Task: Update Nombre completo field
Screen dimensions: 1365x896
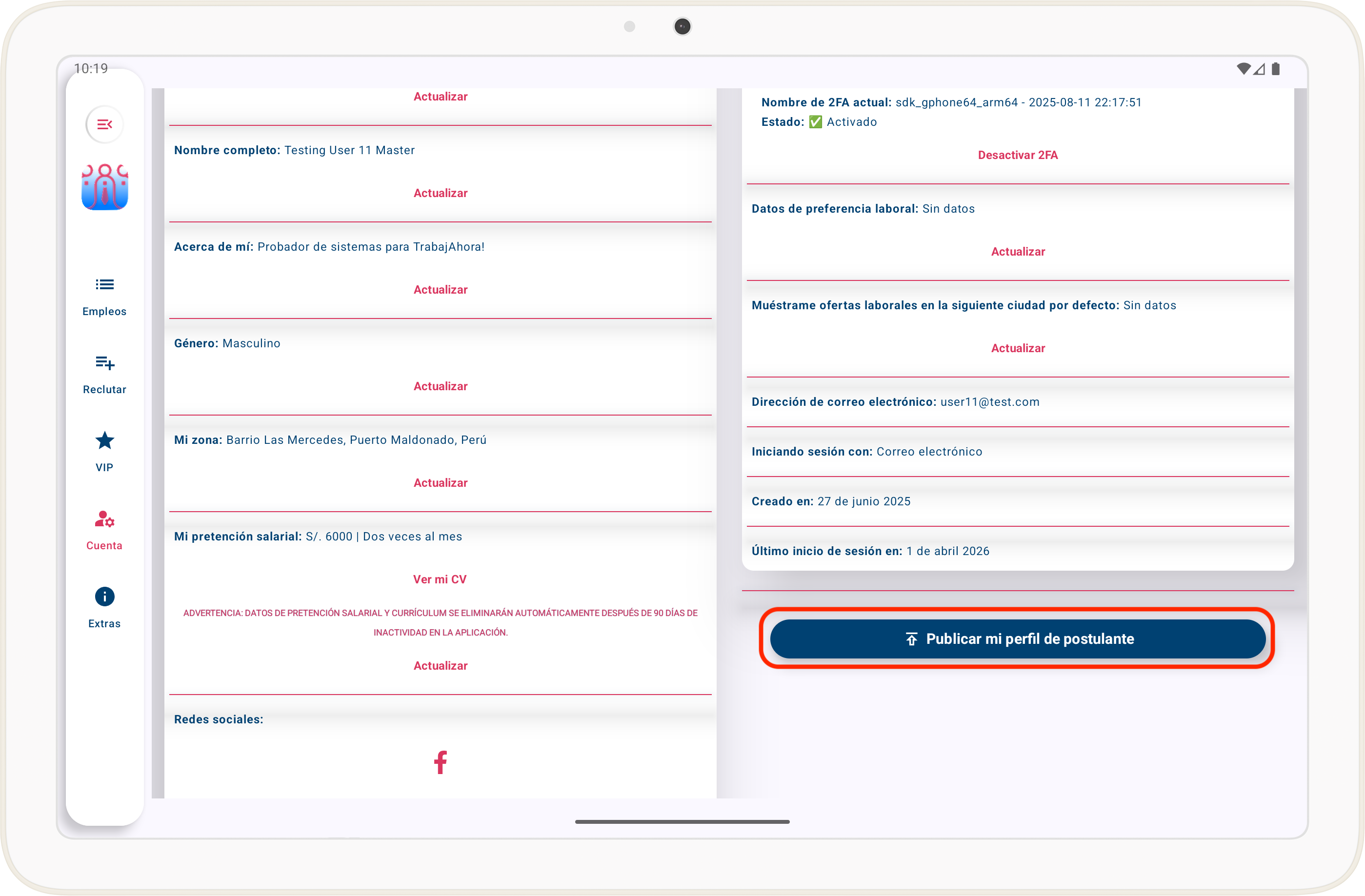Action: coord(441,193)
